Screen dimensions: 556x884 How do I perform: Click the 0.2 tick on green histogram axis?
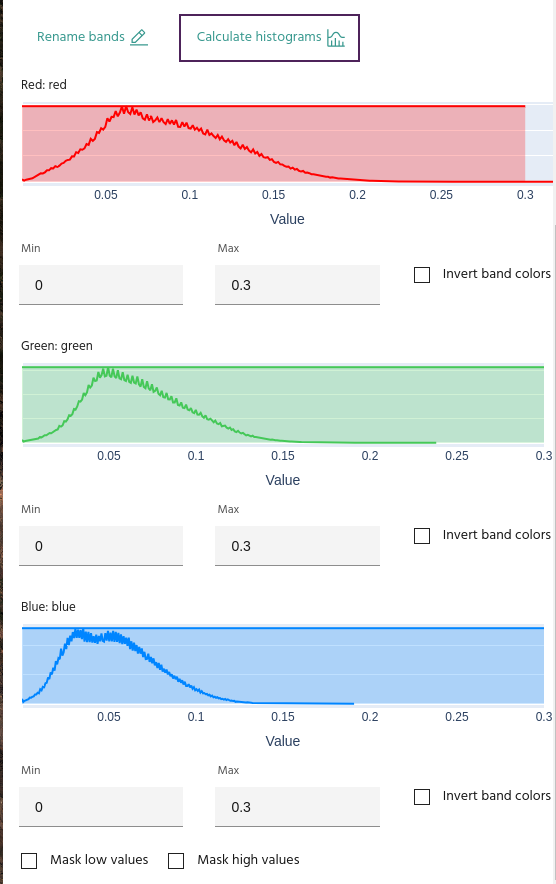pos(370,456)
